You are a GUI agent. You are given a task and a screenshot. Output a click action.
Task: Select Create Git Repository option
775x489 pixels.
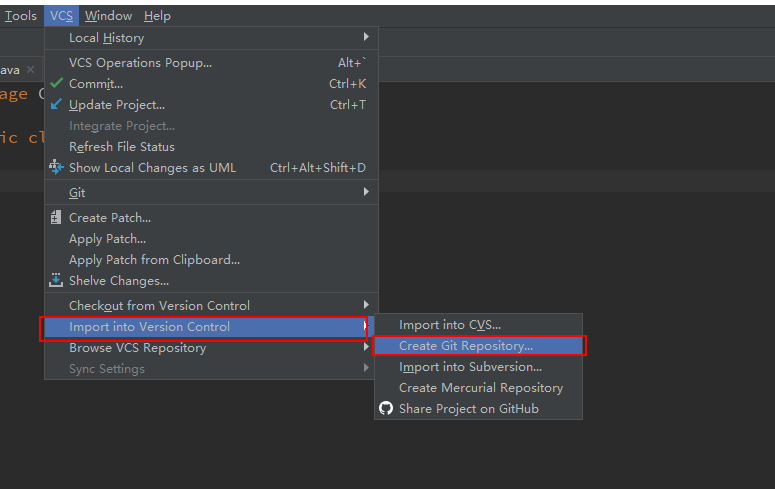(466, 346)
